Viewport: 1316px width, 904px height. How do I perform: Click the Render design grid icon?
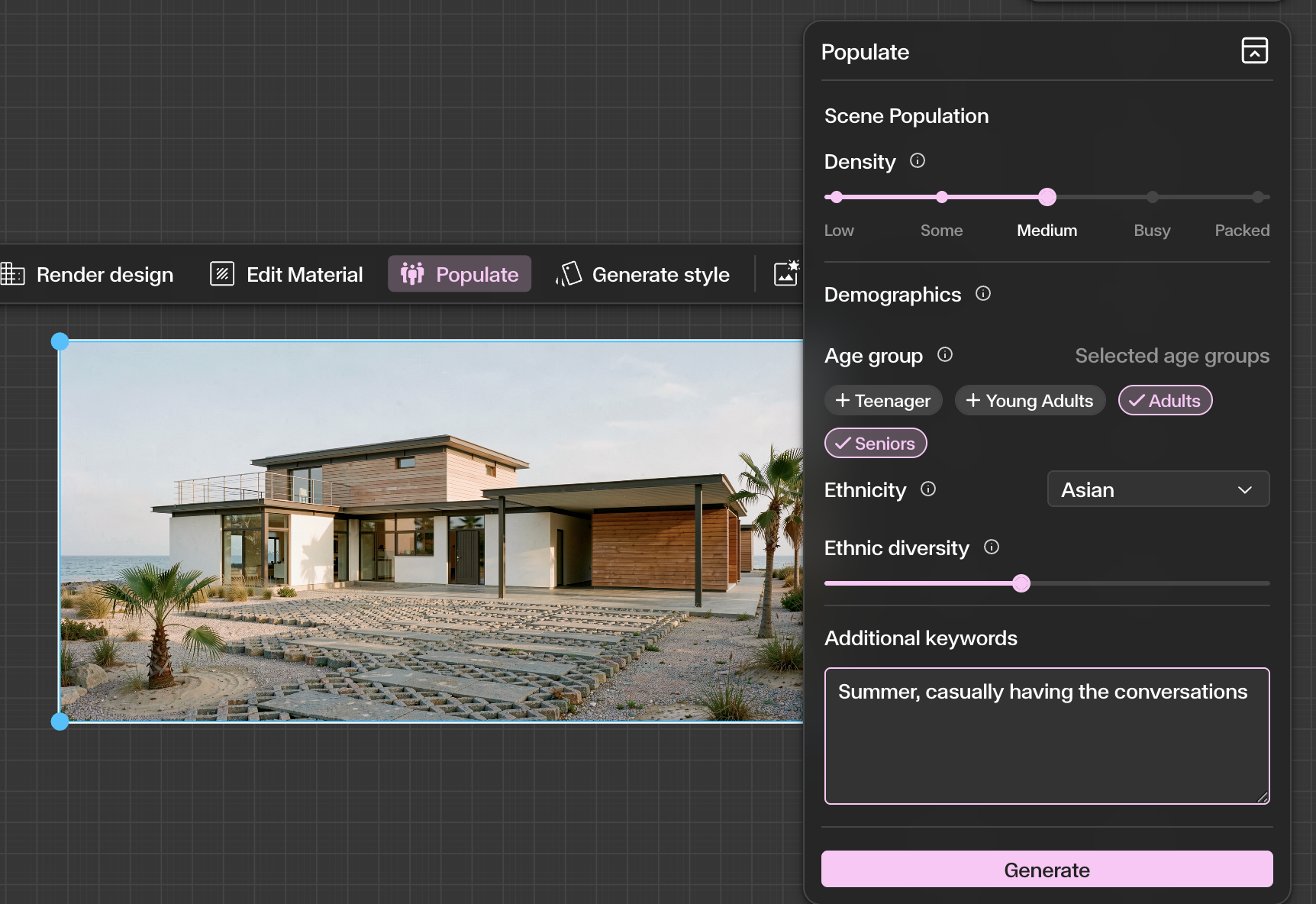pos(13,274)
